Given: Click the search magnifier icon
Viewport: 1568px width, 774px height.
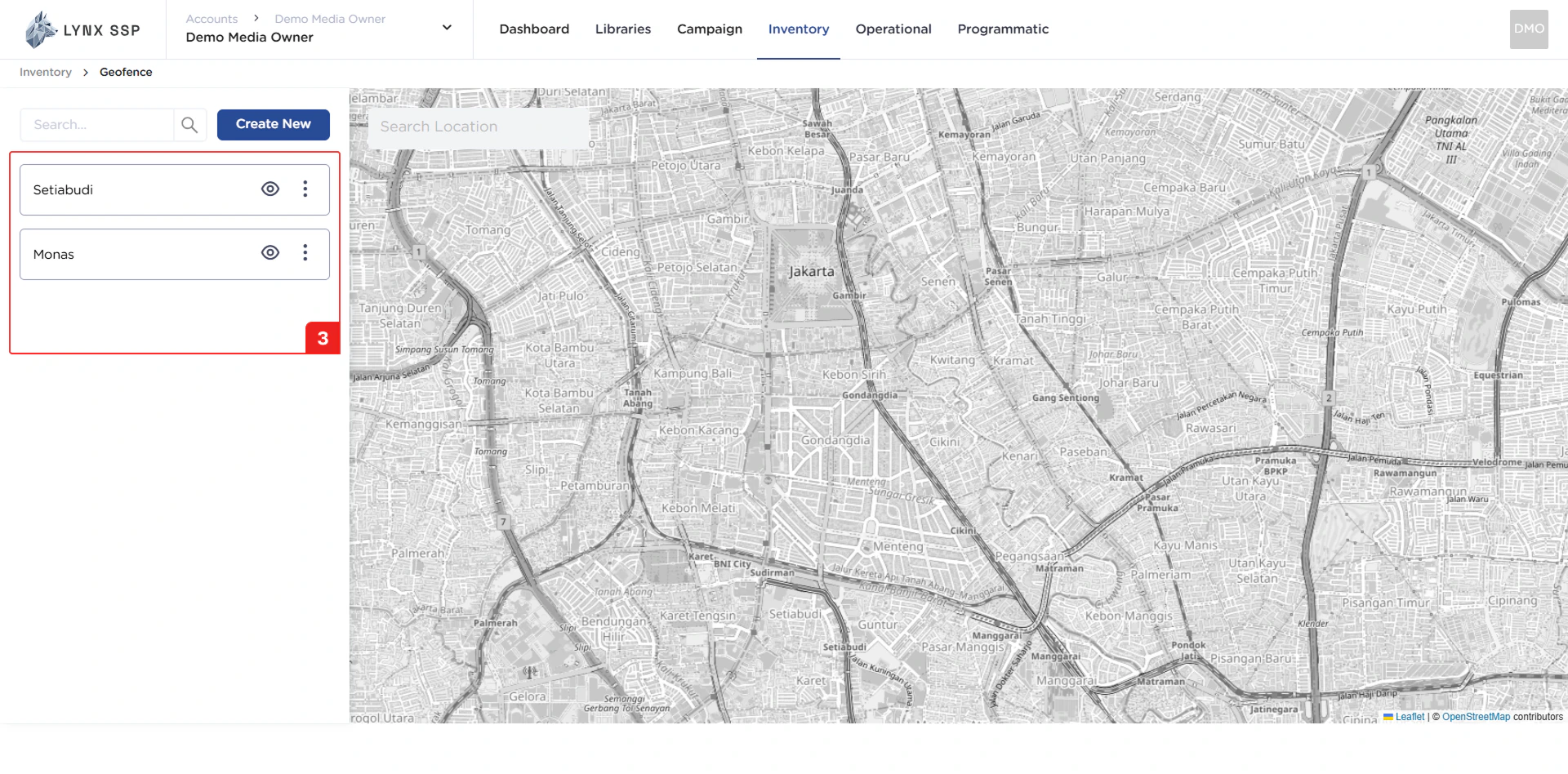Looking at the screenshot, I should pyautogui.click(x=189, y=124).
